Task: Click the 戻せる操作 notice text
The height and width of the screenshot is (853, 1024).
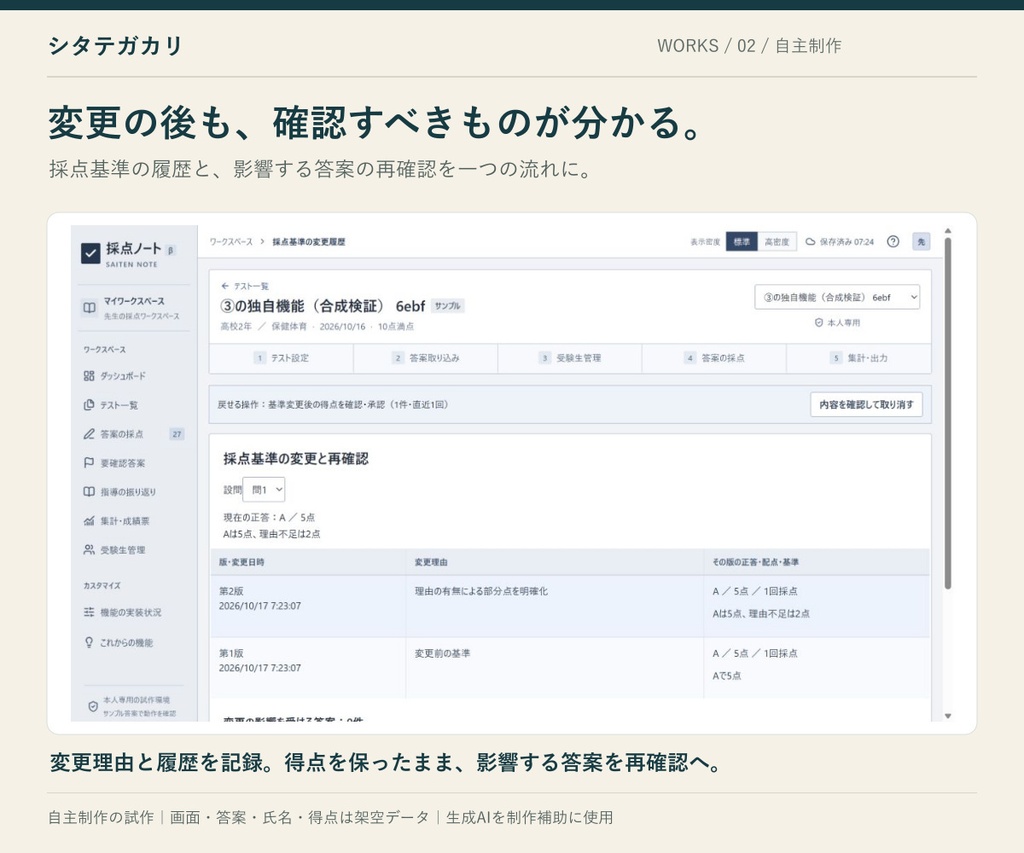Action: [333, 404]
